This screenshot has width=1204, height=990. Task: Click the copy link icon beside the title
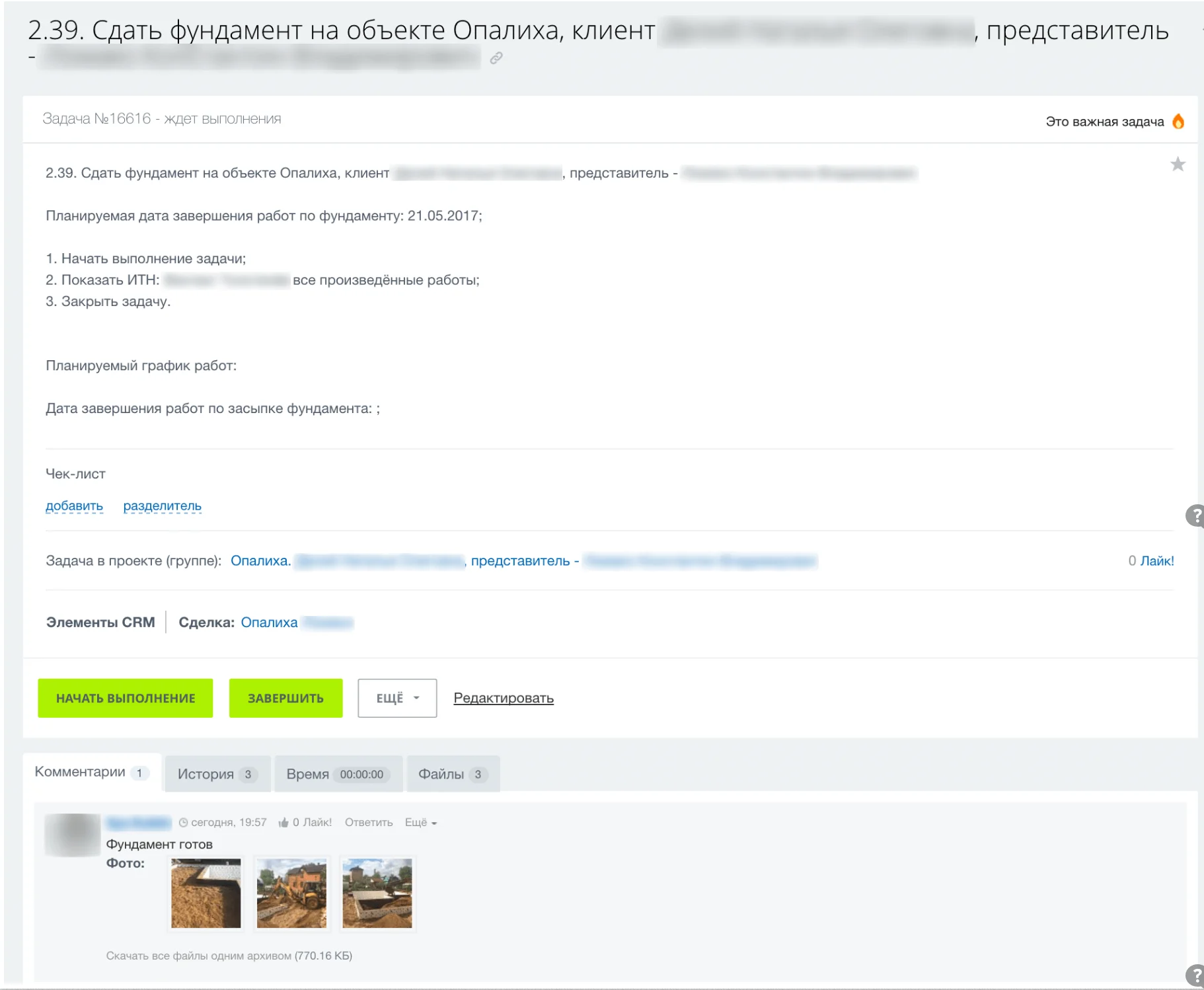pyautogui.click(x=496, y=58)
